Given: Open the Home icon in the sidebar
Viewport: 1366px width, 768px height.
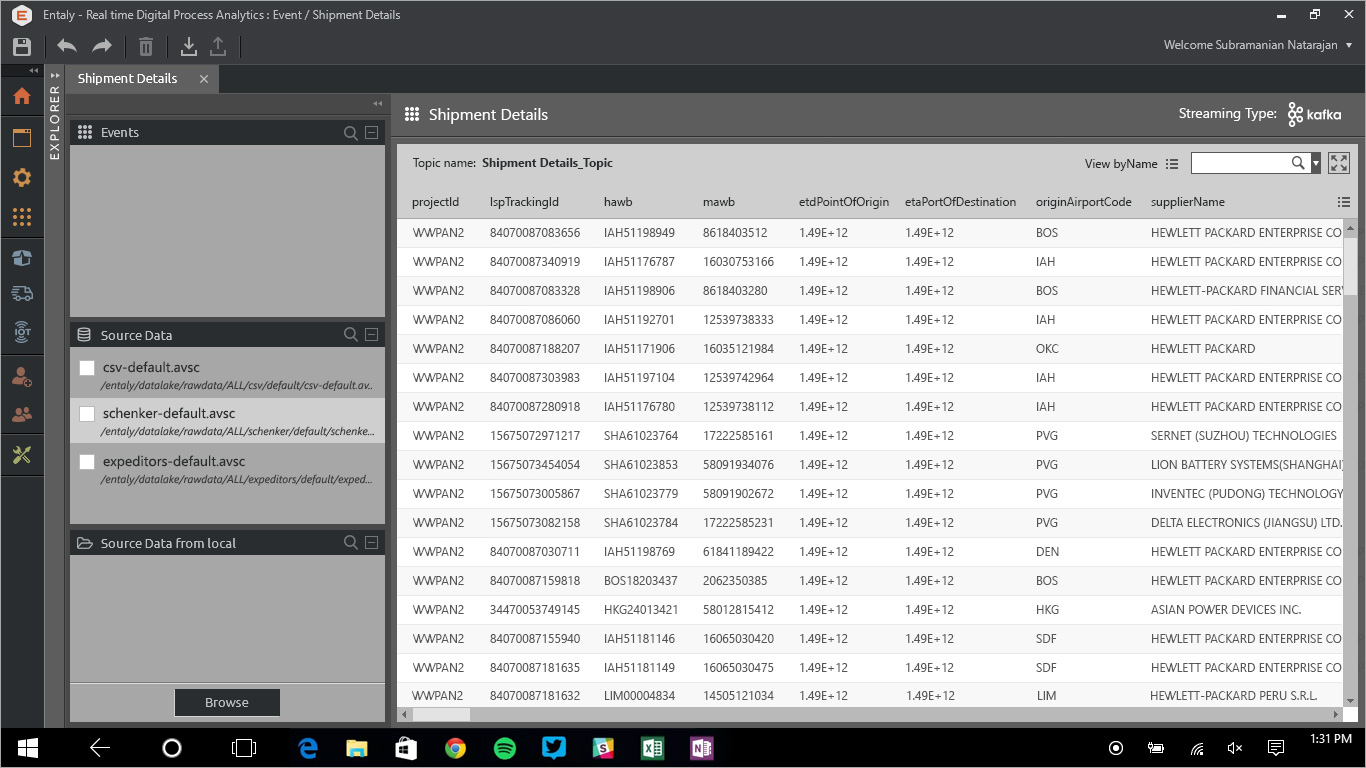Looking at the screenshot, I should pyautogui.click(x=22, y=96).
